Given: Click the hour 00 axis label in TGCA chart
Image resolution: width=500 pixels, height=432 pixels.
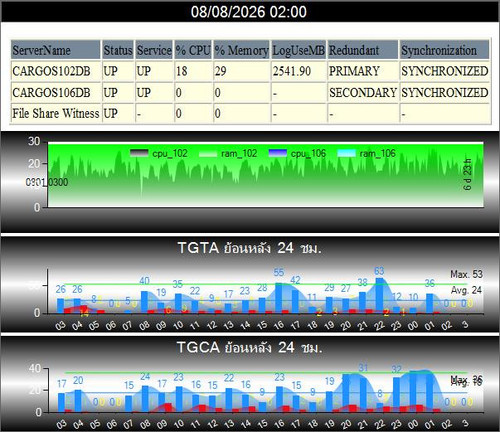Looking at the screenshot, I should [x=413, y=424].
